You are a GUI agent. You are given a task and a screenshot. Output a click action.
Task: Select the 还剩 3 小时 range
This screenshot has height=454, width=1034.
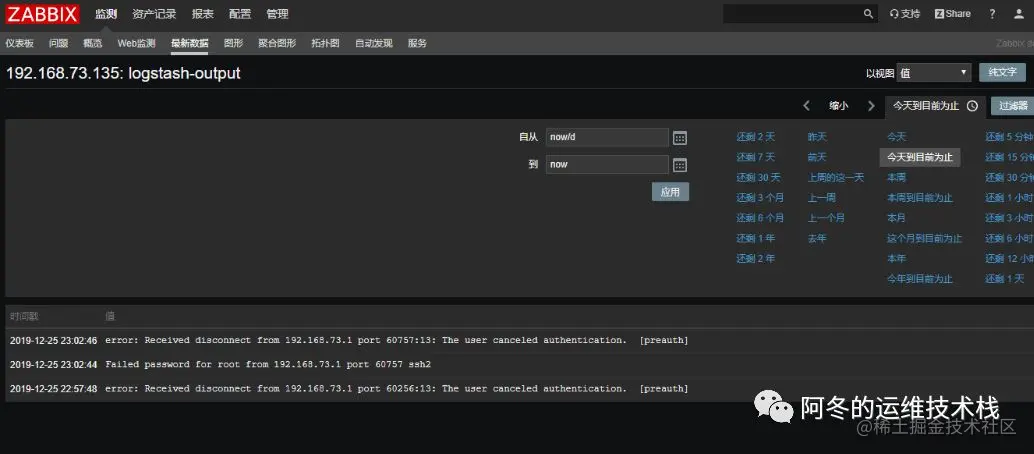[1010, 218]
